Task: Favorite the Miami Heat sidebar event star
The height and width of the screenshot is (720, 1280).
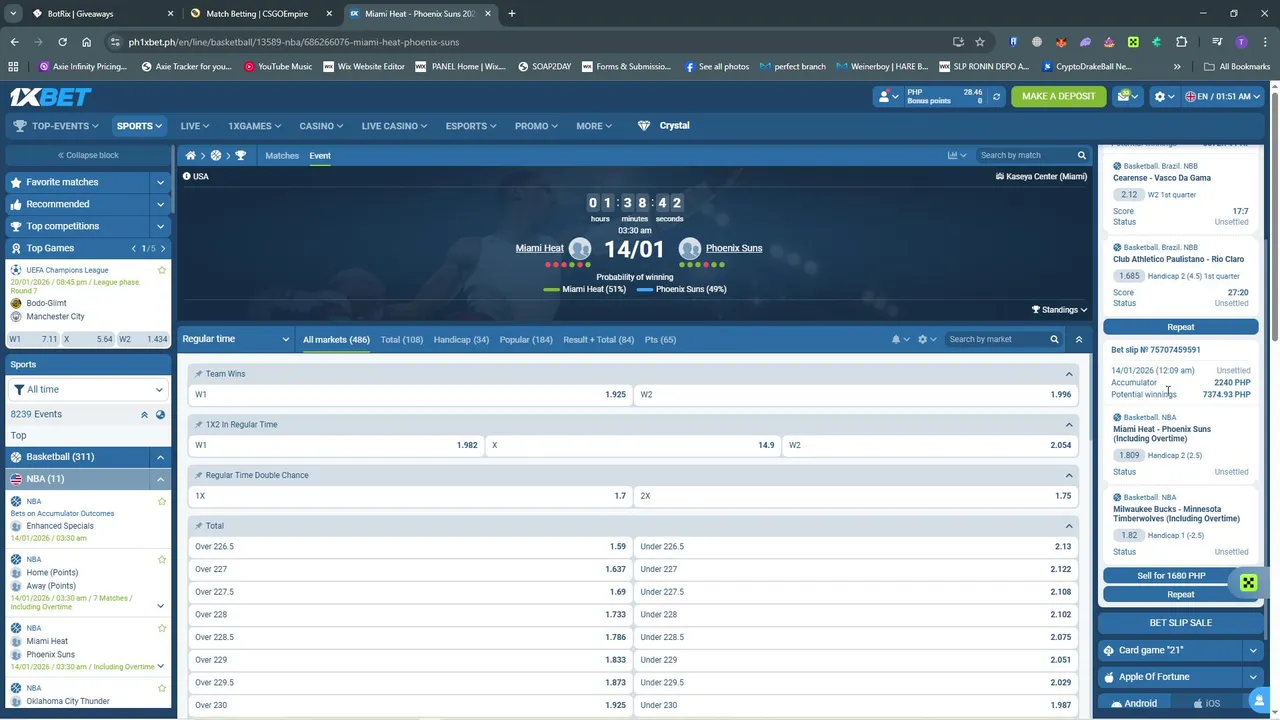Action: coord(162,628)
